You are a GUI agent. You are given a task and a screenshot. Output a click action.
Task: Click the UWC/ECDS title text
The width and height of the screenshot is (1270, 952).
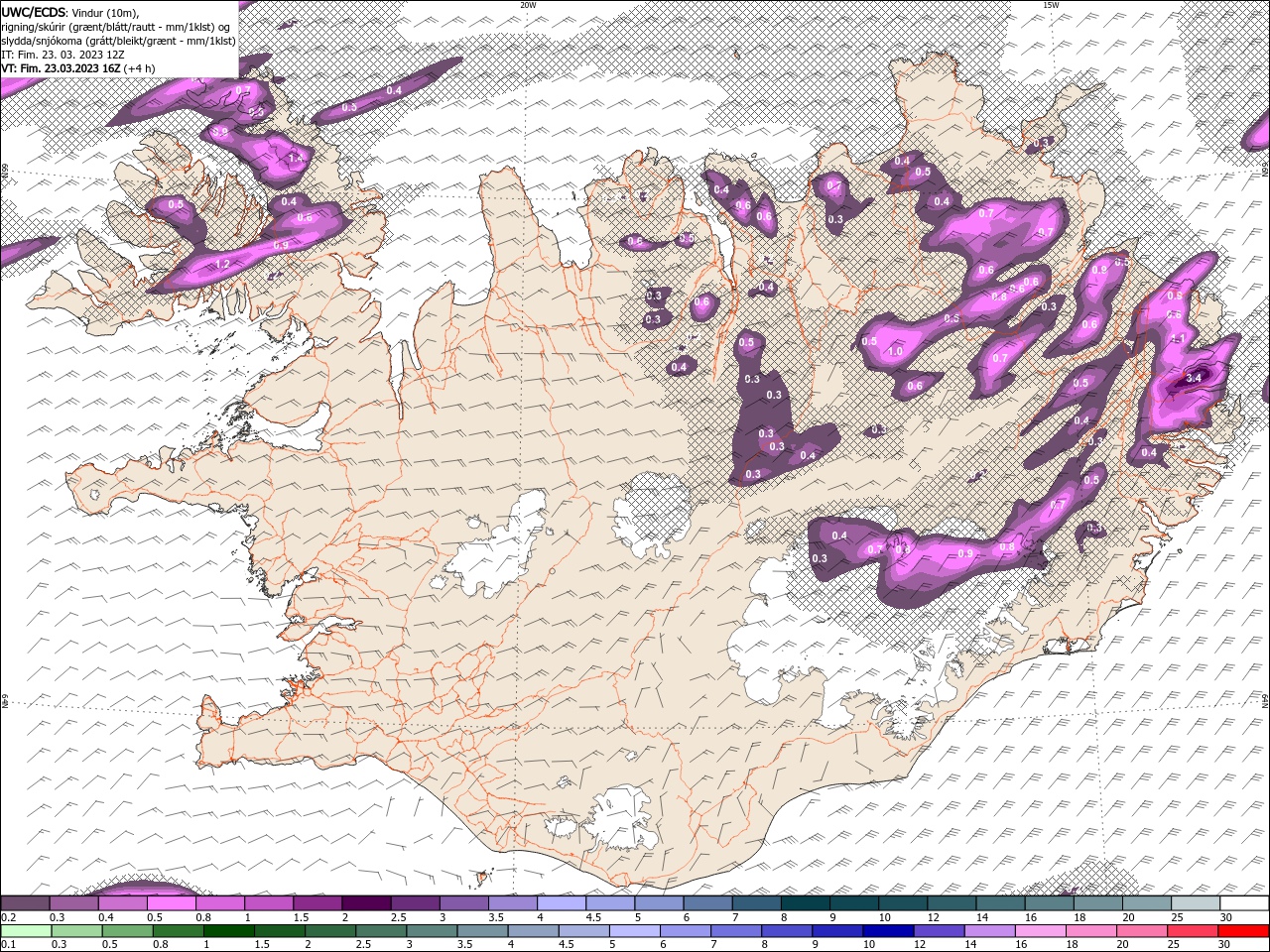pos(33,11)
